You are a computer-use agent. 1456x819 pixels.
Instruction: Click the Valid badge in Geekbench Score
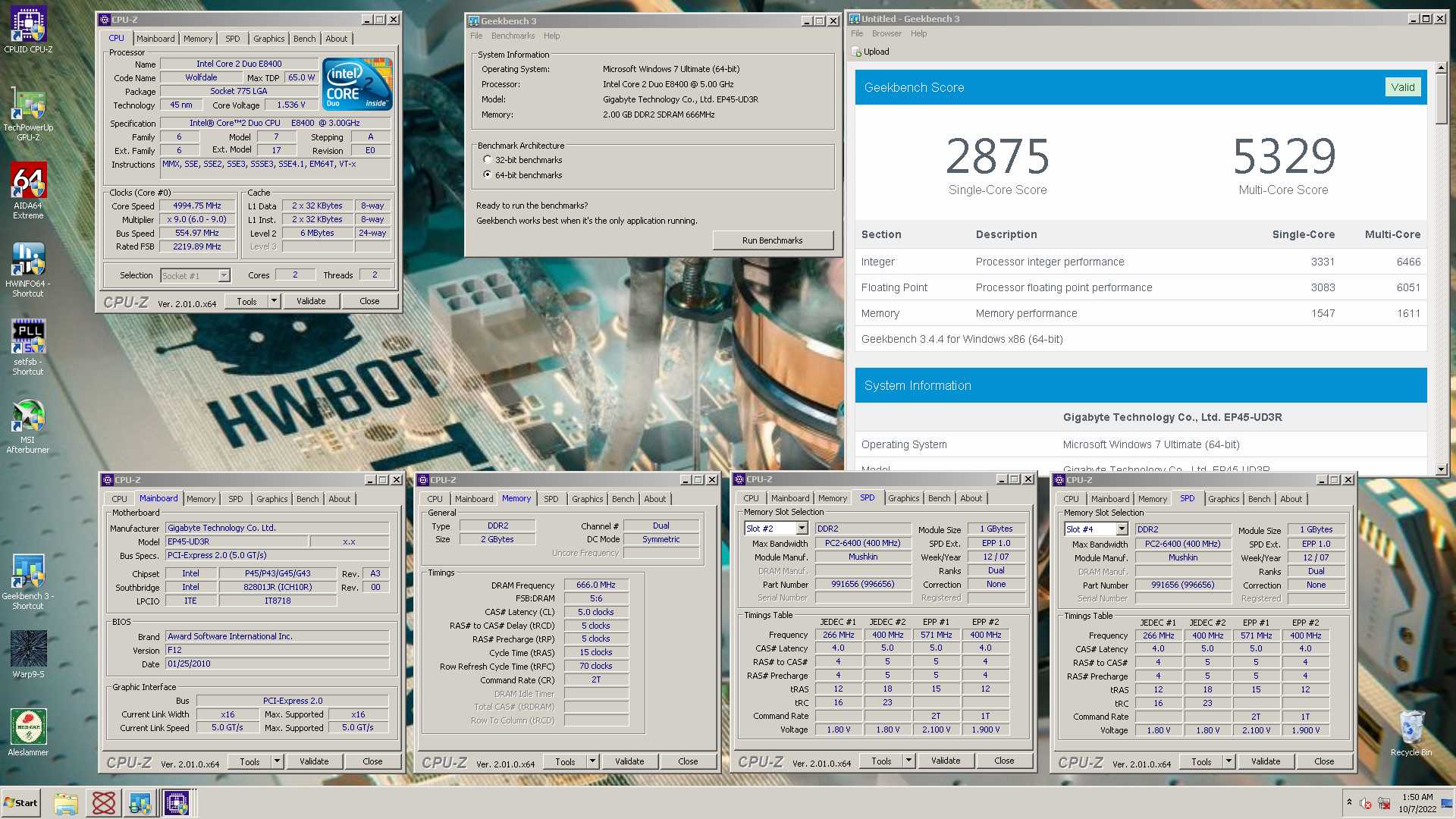click(x=1402, y=87)
